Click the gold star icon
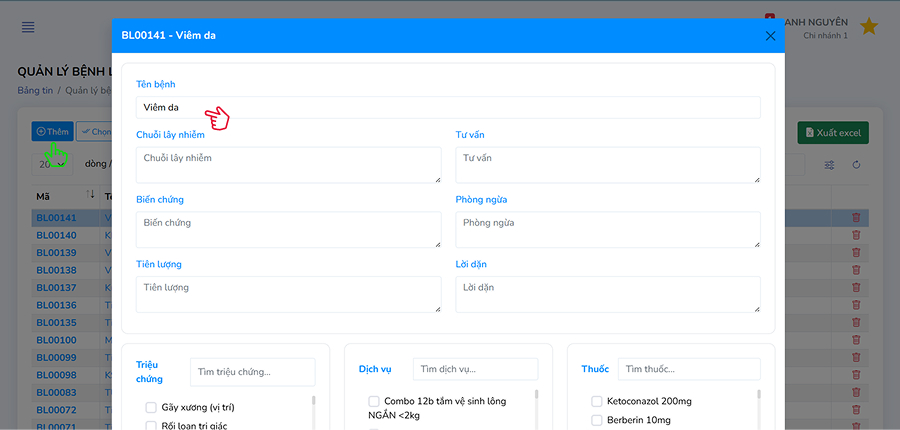This screenshot has height=430, width=900. [869, 27]
